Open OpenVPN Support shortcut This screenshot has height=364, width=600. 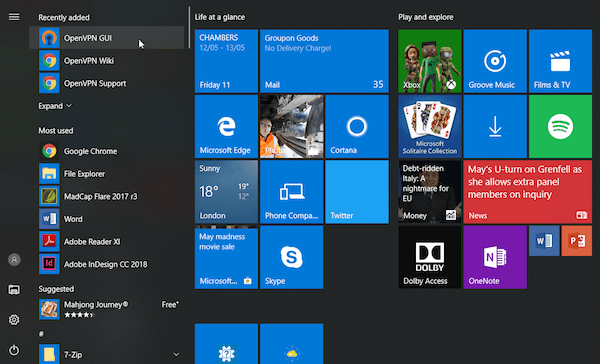[106, 83]
